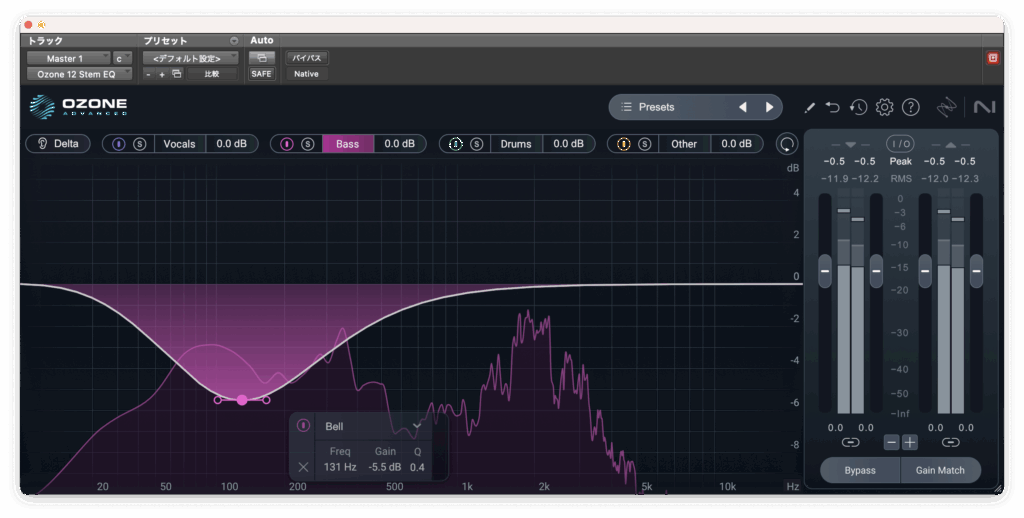The height and width of the screenshot is (518, 1024).
Task: Solo the Other stem
Action: 645,144
